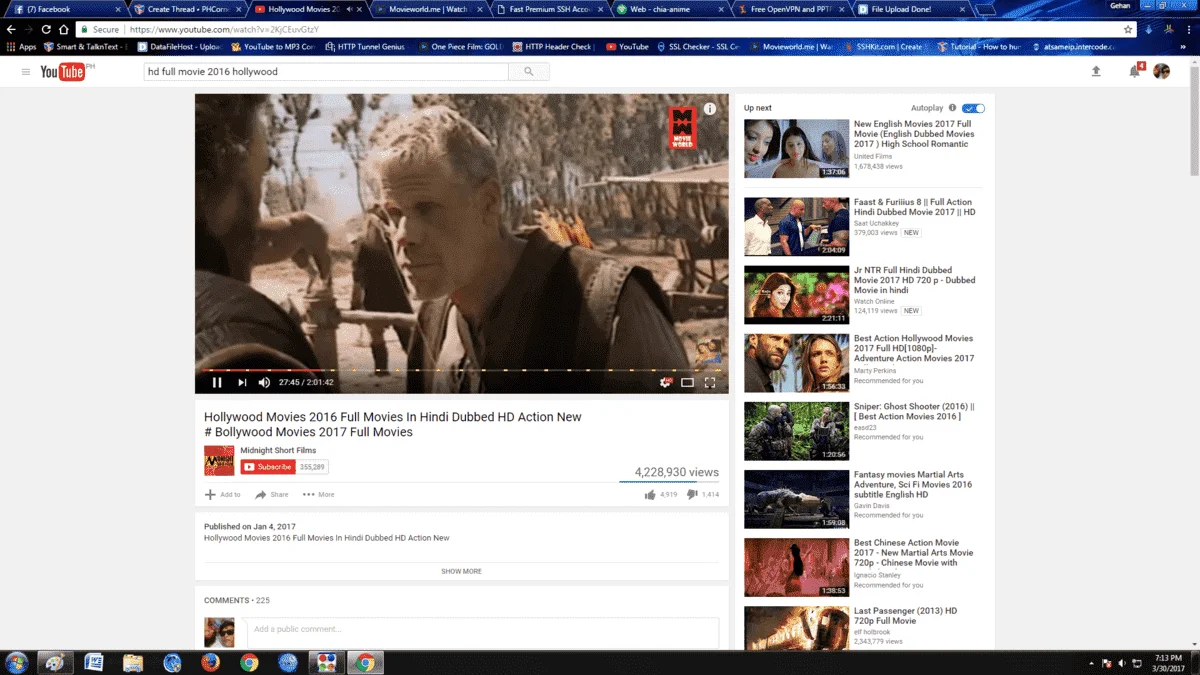Switch to Movieworld.me tab
This screenshot has height=675, width=1200.
pyautogui.click(x=428, y=9)
